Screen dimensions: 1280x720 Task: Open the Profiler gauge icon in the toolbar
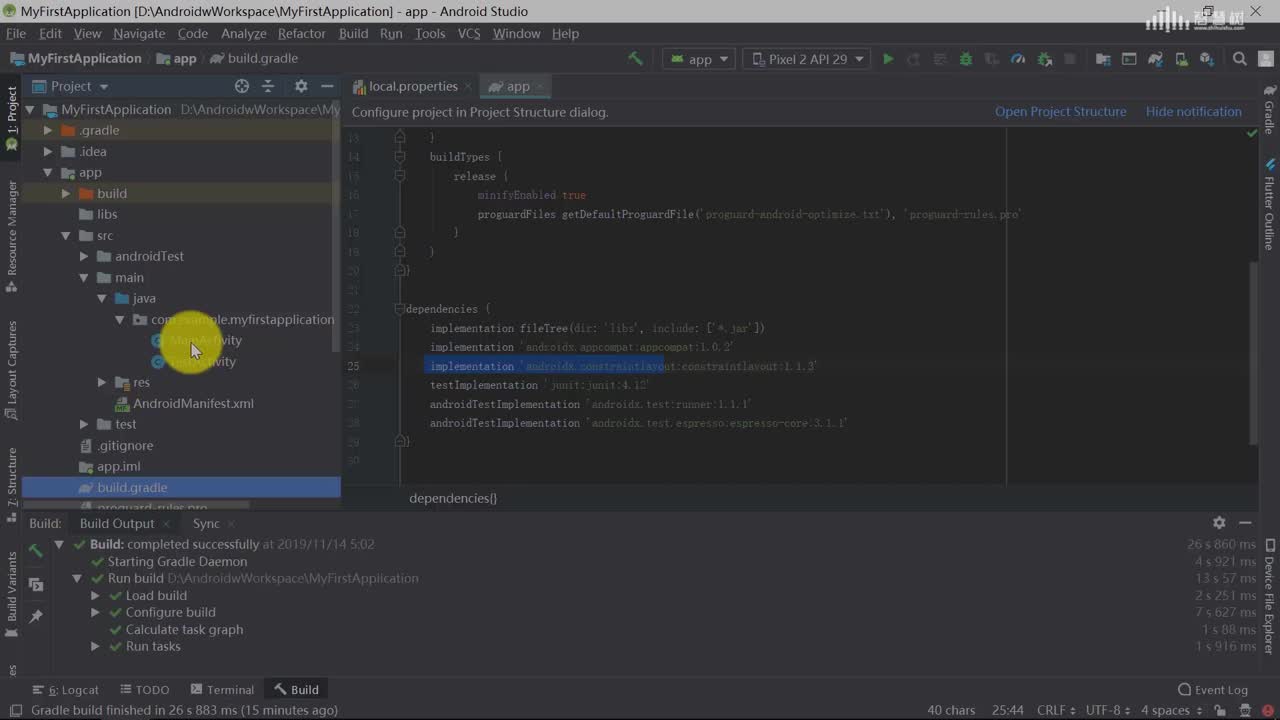pyautogui.click(x=1018, y=59)
